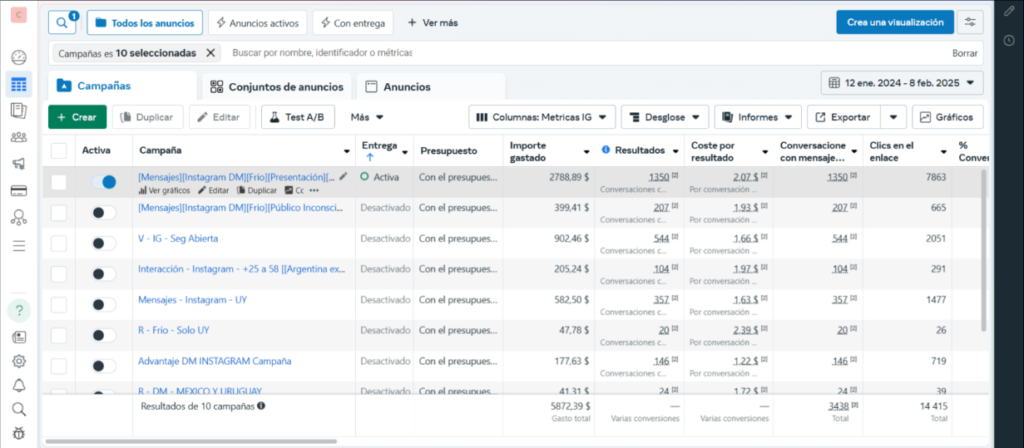This screenshot has height=448, width=1024.
Task: Click pencil icon next to first campaign name
Action: point(344,177)
